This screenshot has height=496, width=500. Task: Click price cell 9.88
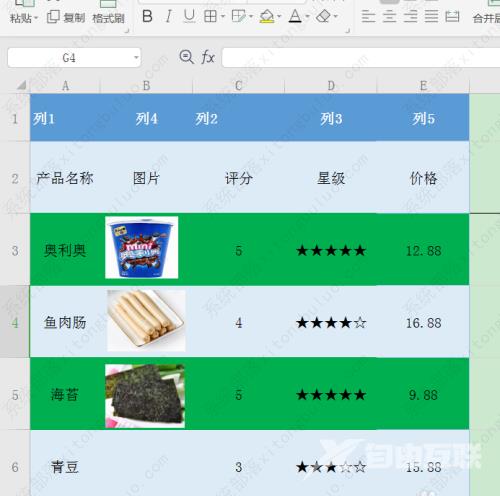click(423, 395)
